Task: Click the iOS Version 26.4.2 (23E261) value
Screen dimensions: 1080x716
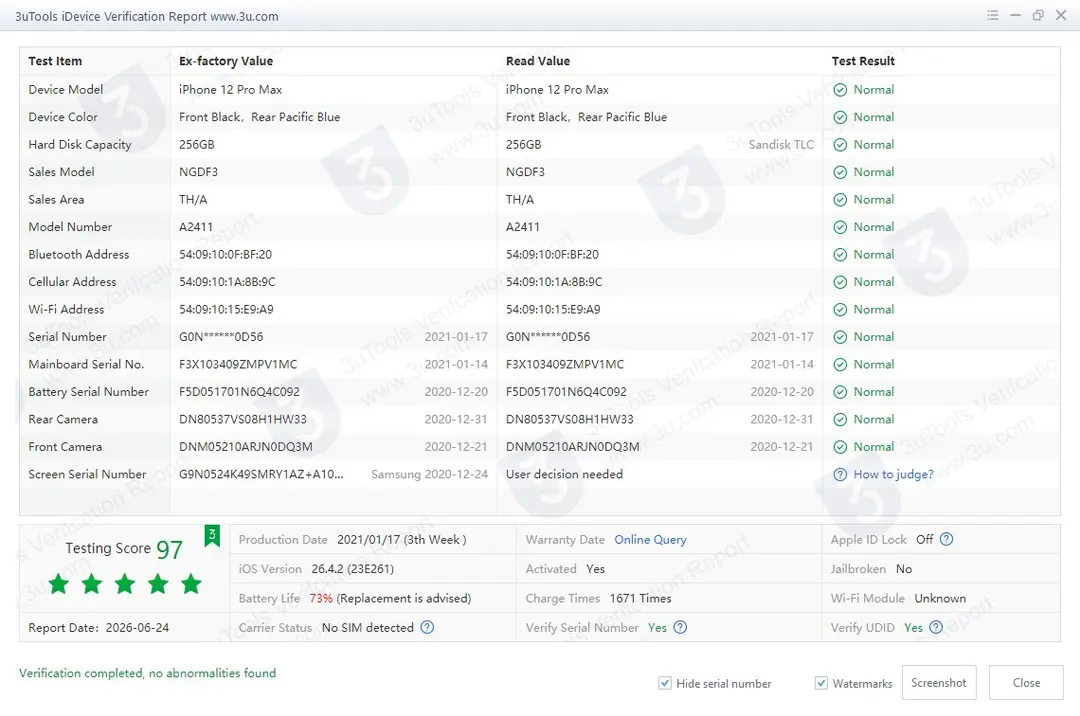Action: pyautogui.click(x=353, y=569)
